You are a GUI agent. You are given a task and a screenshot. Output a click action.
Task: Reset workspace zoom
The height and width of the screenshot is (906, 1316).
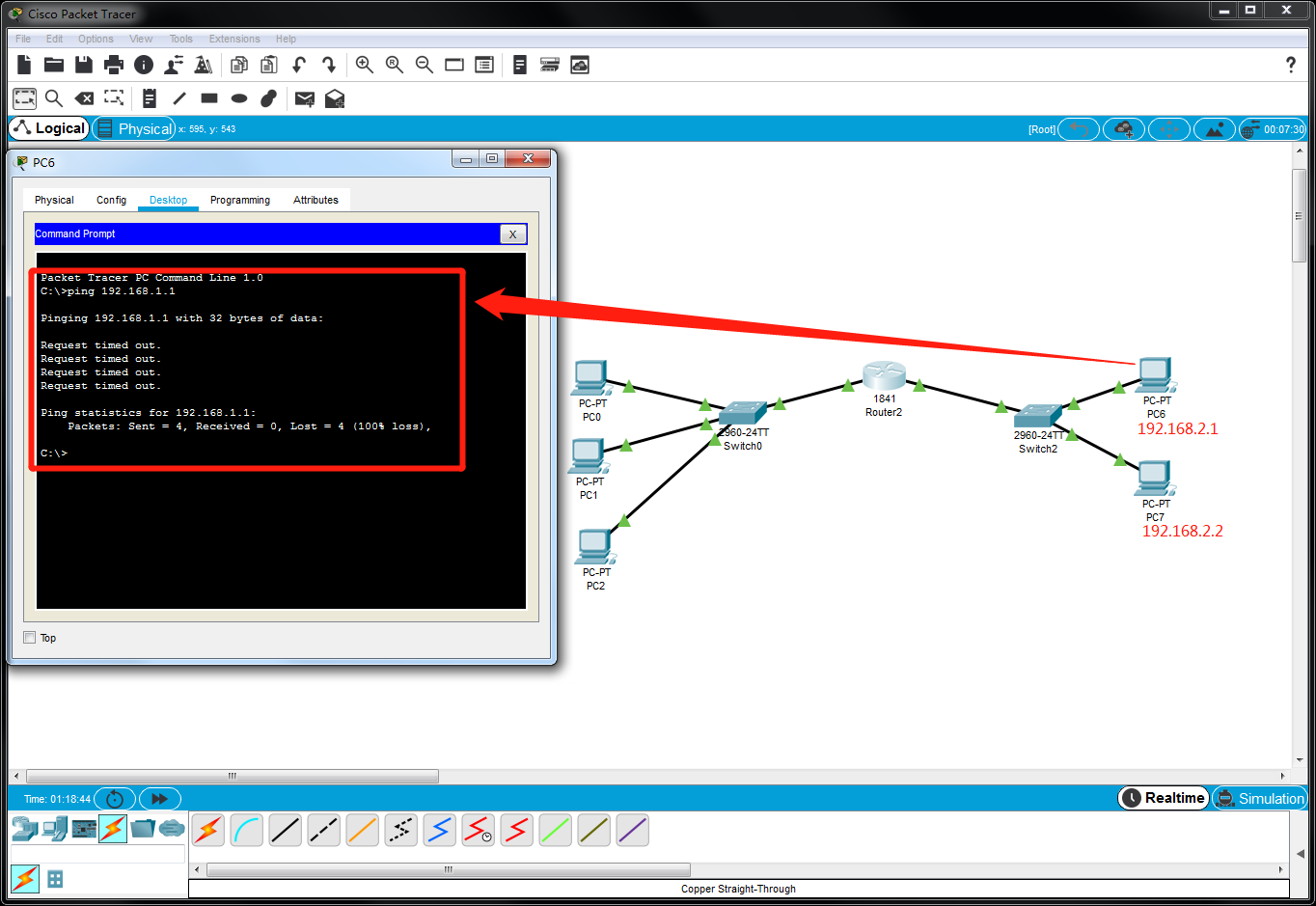tap(395, 65)
